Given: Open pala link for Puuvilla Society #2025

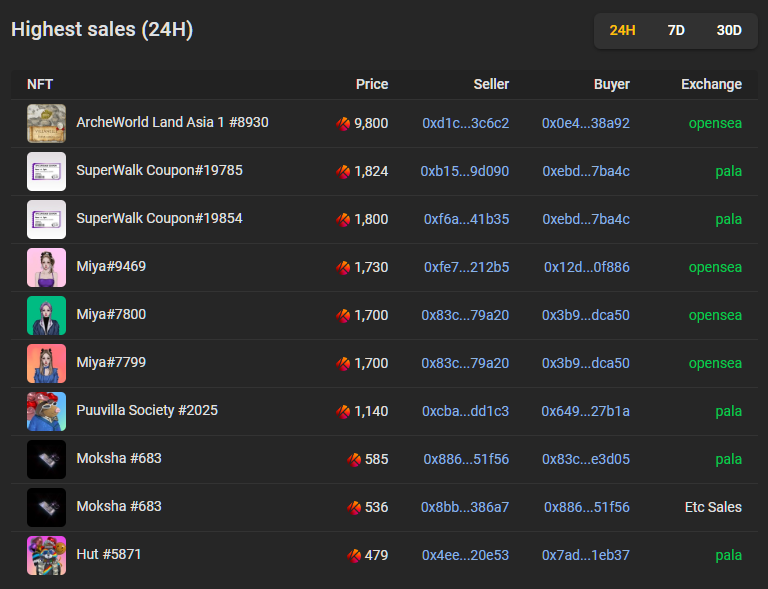Looking at the screenshot, I should pyautogui.click(x=728, y=411).
